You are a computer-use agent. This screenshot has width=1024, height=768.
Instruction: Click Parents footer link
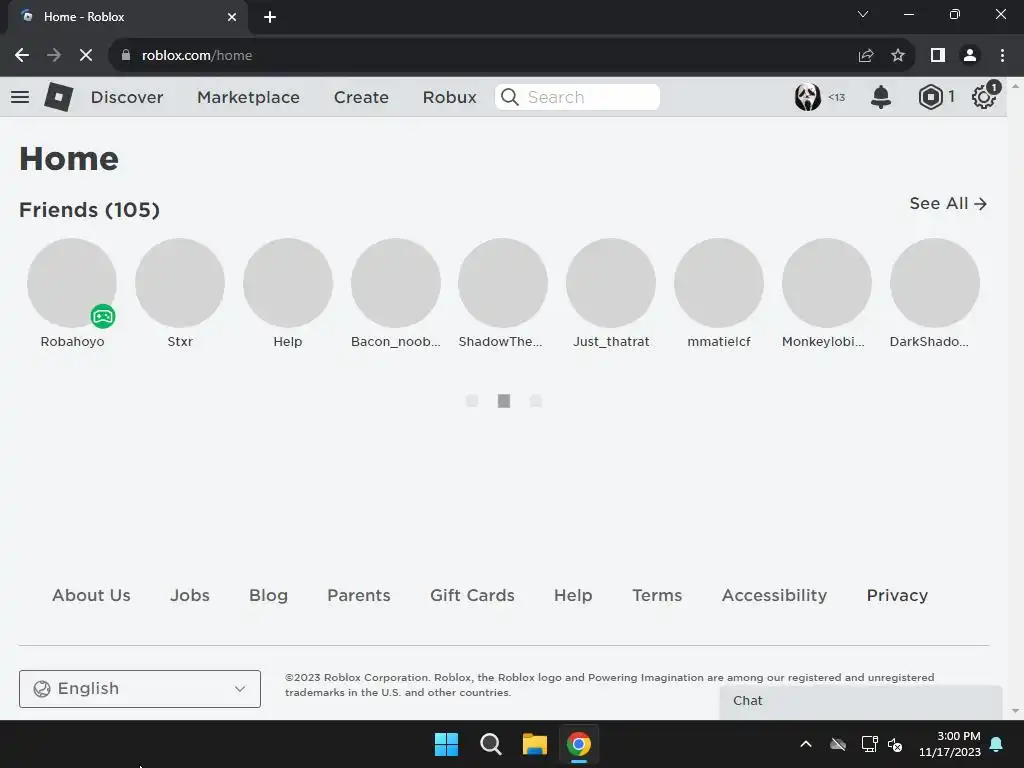(359, 596)
